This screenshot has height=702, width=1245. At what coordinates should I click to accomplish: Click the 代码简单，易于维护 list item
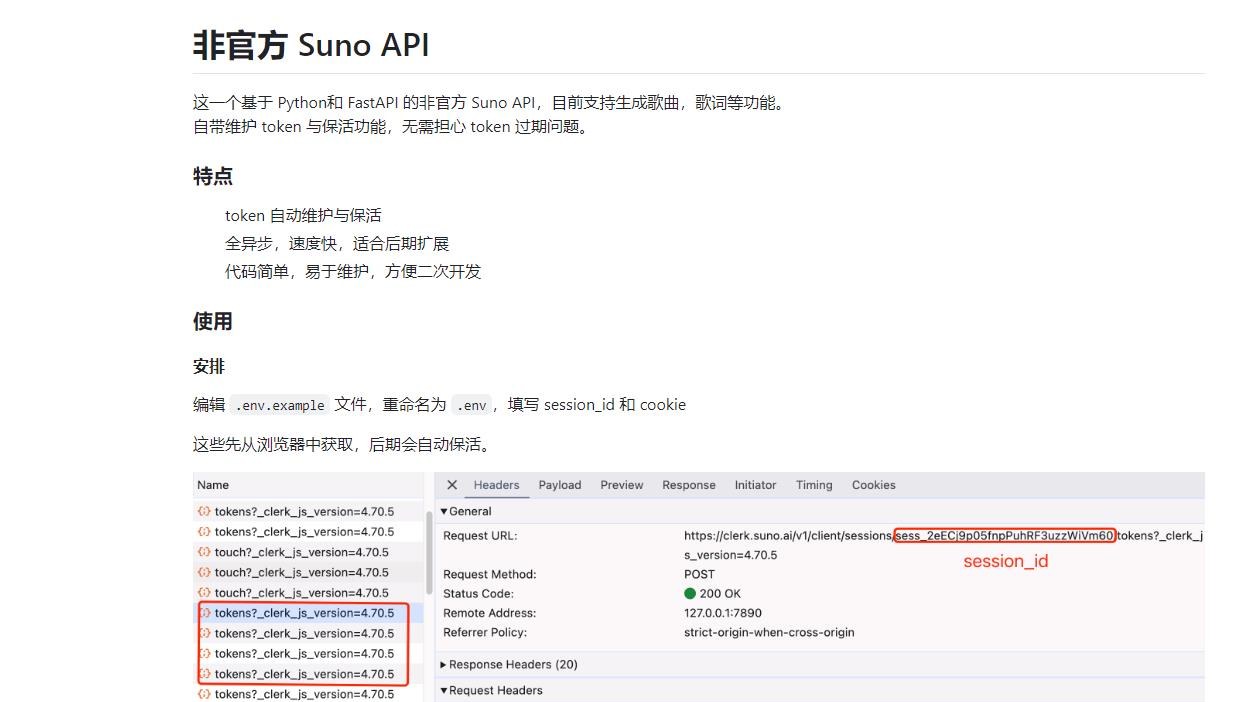[353, 272]
